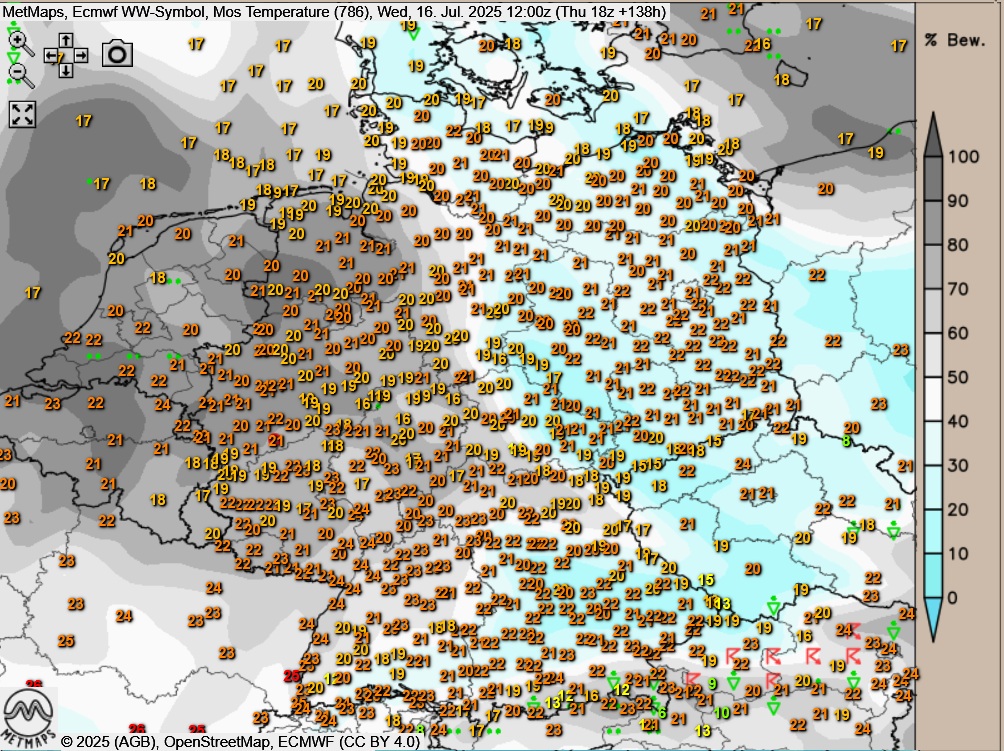The image size is (1004, 751).
Task: Pan the map right with the arrow
Action: 80,56
